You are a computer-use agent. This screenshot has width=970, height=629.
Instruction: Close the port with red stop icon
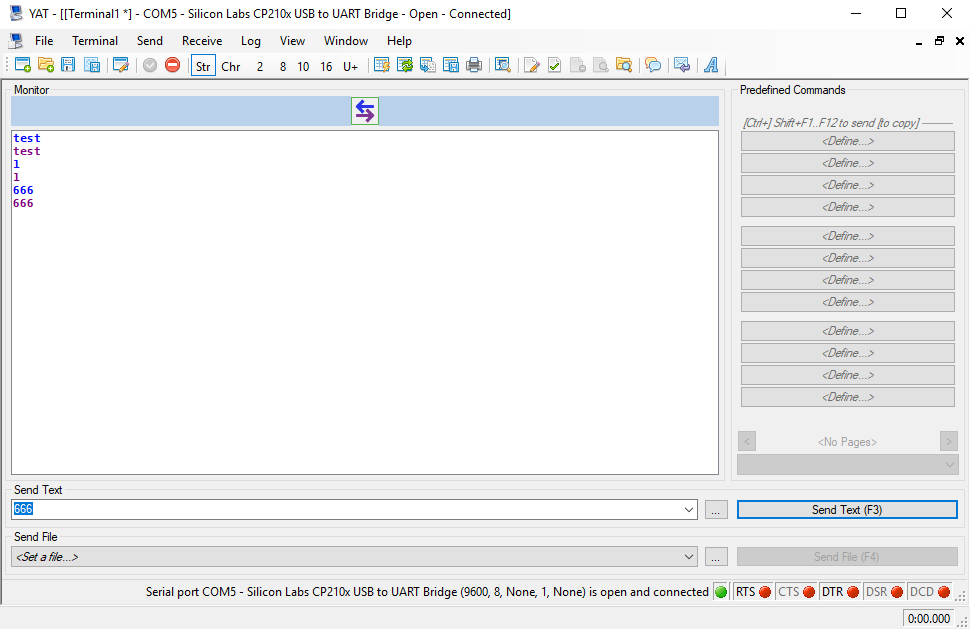pos(173,65)
